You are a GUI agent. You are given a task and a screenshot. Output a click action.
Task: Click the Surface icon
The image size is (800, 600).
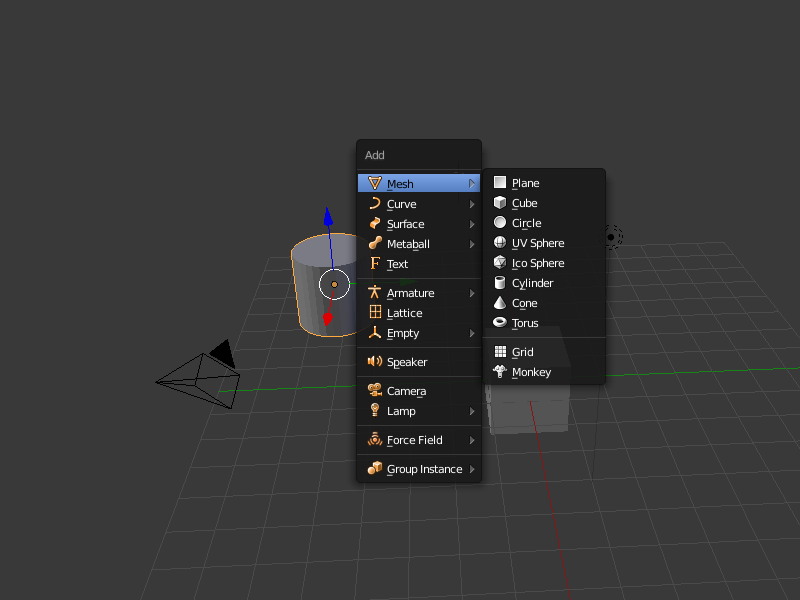point(374,223)
